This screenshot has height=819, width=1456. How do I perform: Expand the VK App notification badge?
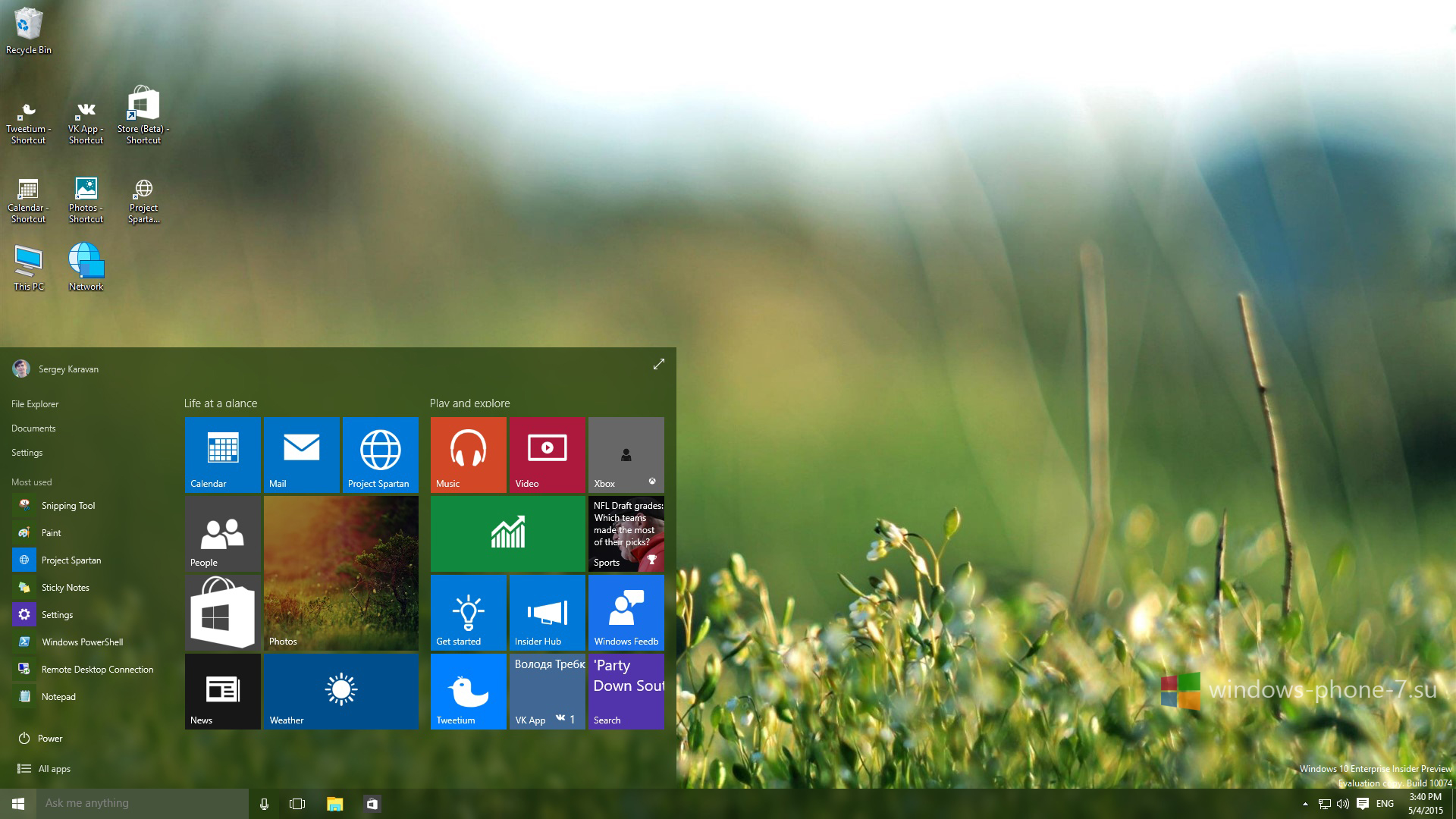tap(567, 720)
